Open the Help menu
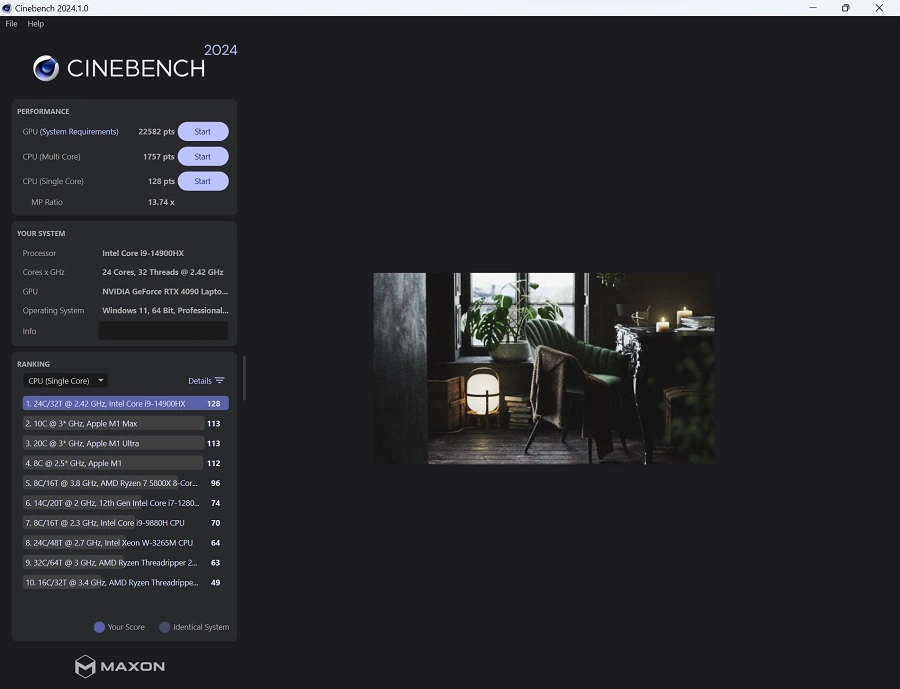900x689 pixels. point(36,24)
